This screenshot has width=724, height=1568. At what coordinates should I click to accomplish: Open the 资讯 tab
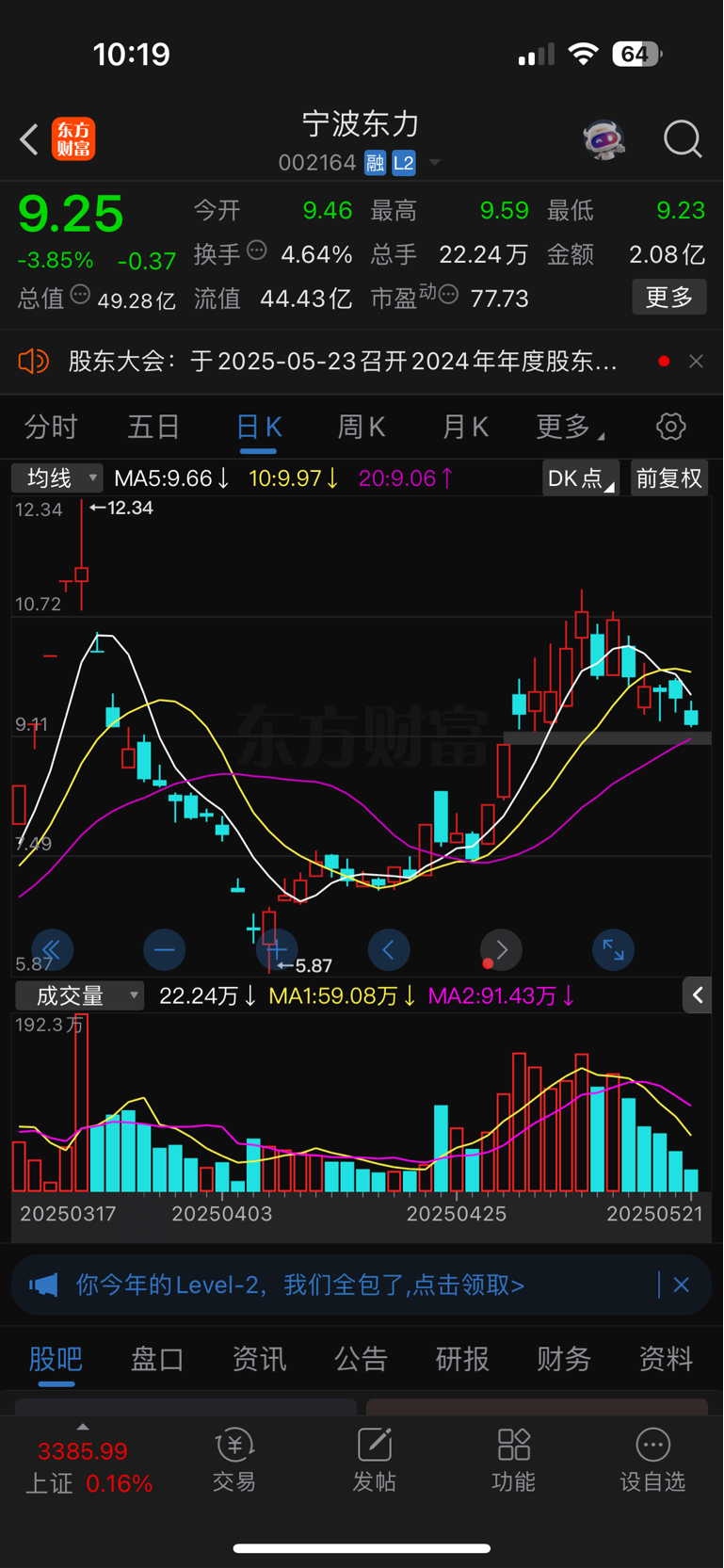coord(259,1359)
